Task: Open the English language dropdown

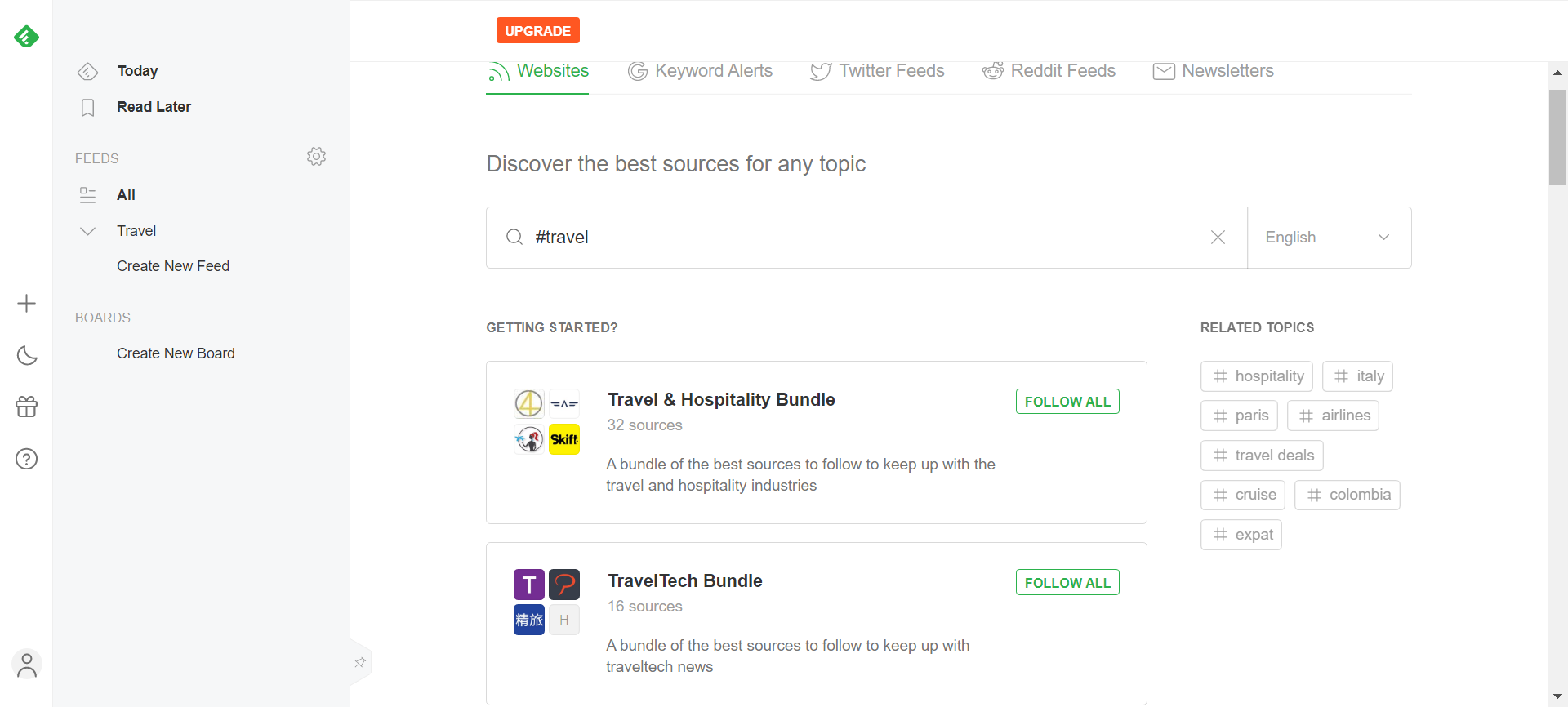Action: [x=1329, y=237]
